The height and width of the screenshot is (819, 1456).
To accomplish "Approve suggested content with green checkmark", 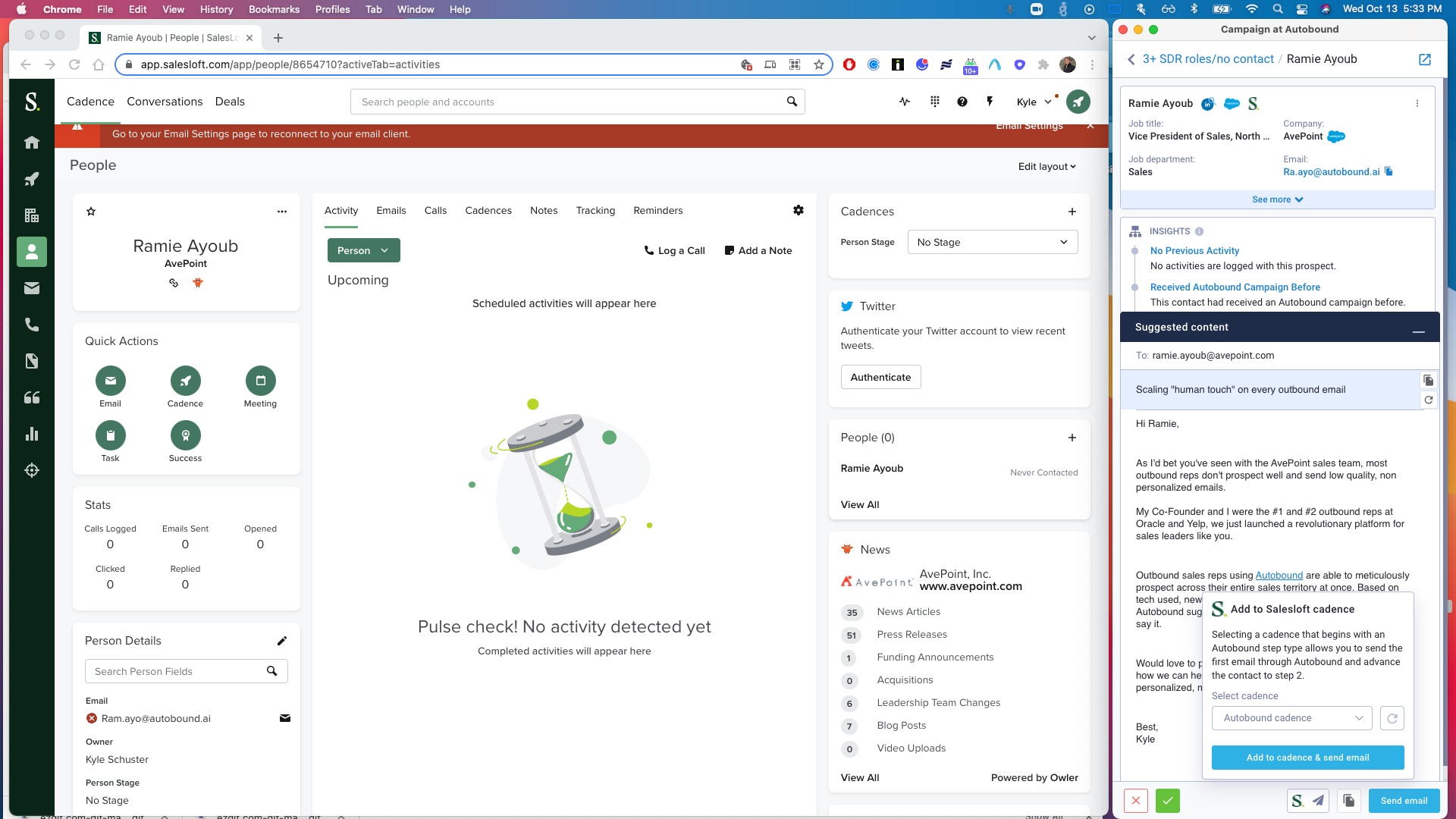I will click(1168, 801).
